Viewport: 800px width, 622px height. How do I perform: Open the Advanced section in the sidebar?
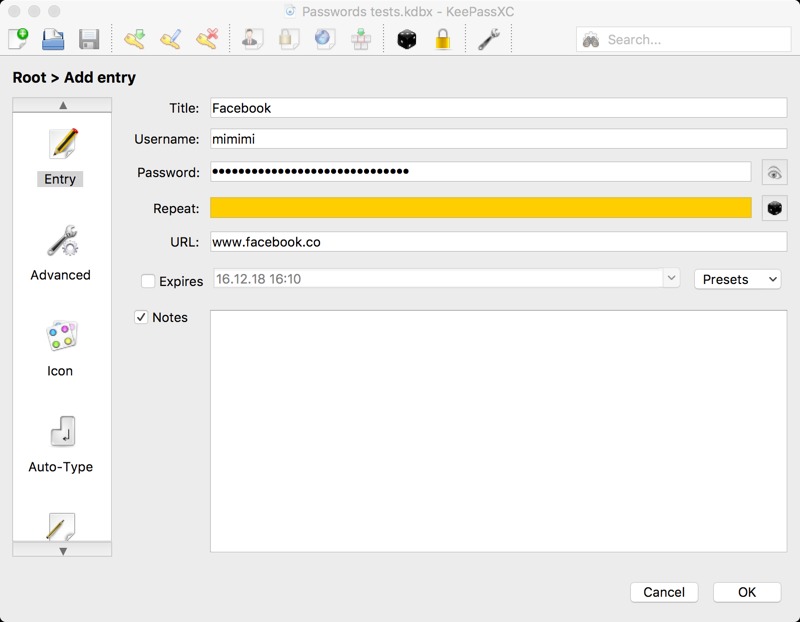[x=60, y=253]
